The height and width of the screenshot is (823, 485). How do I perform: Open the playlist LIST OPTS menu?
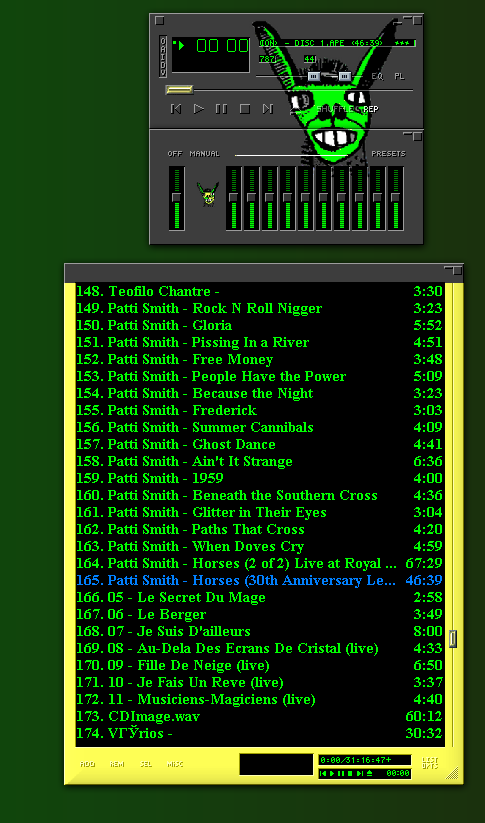click(x=430, y=763)
